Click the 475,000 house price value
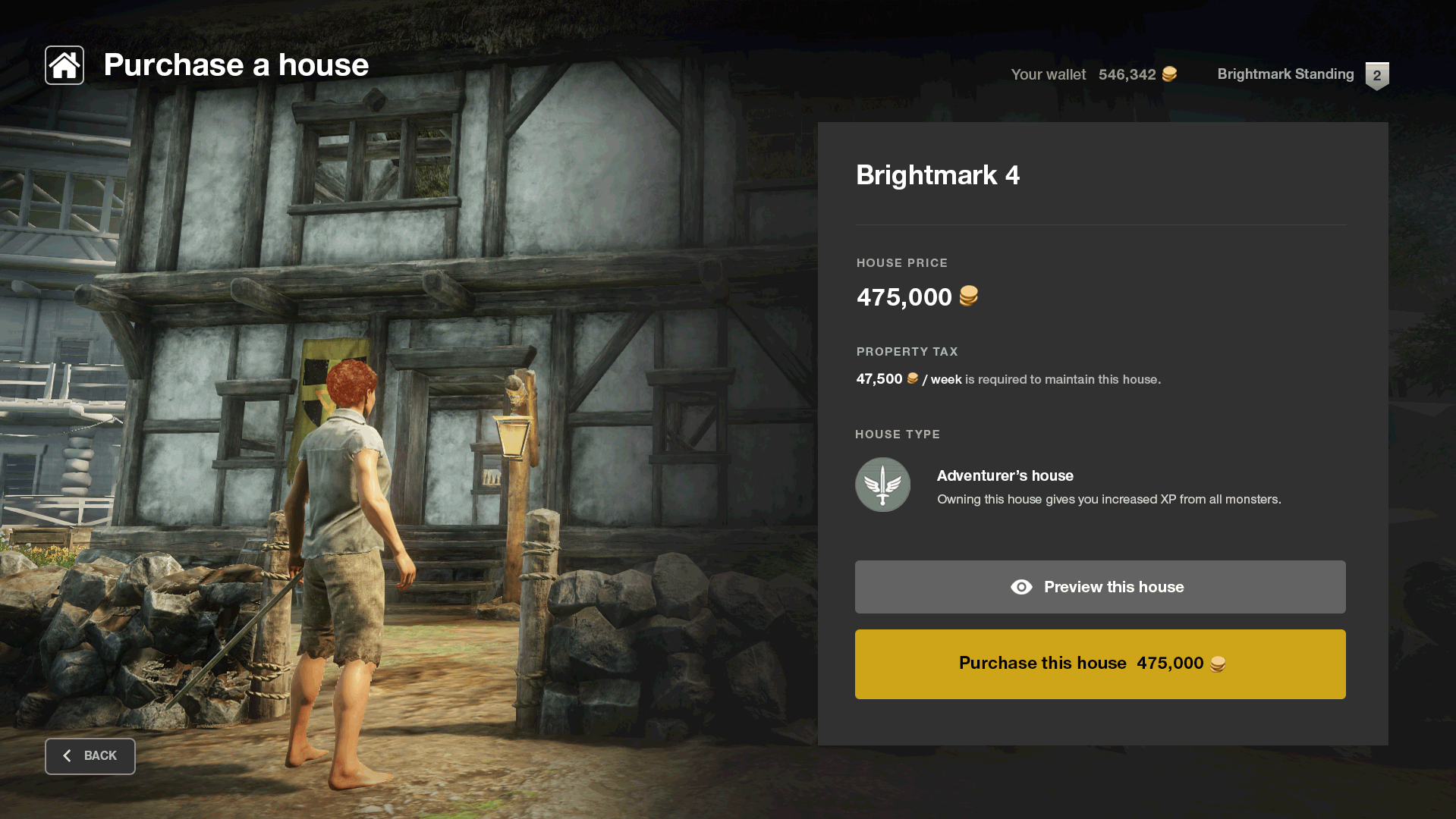This screenshot has width=1456, height=819. pos(904,297)
